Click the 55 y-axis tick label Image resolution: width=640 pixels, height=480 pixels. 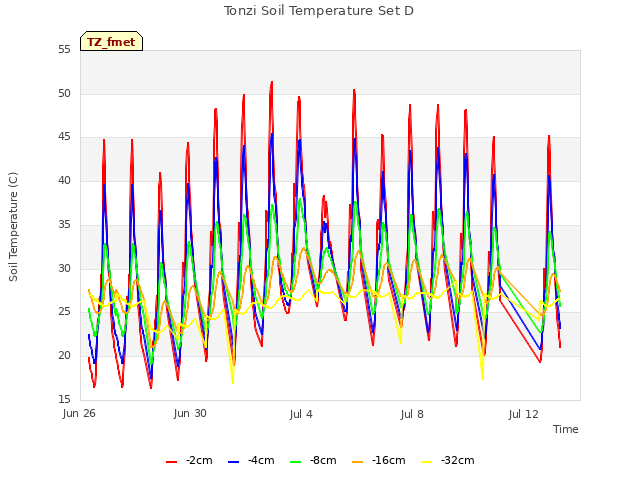pos(64,50)
